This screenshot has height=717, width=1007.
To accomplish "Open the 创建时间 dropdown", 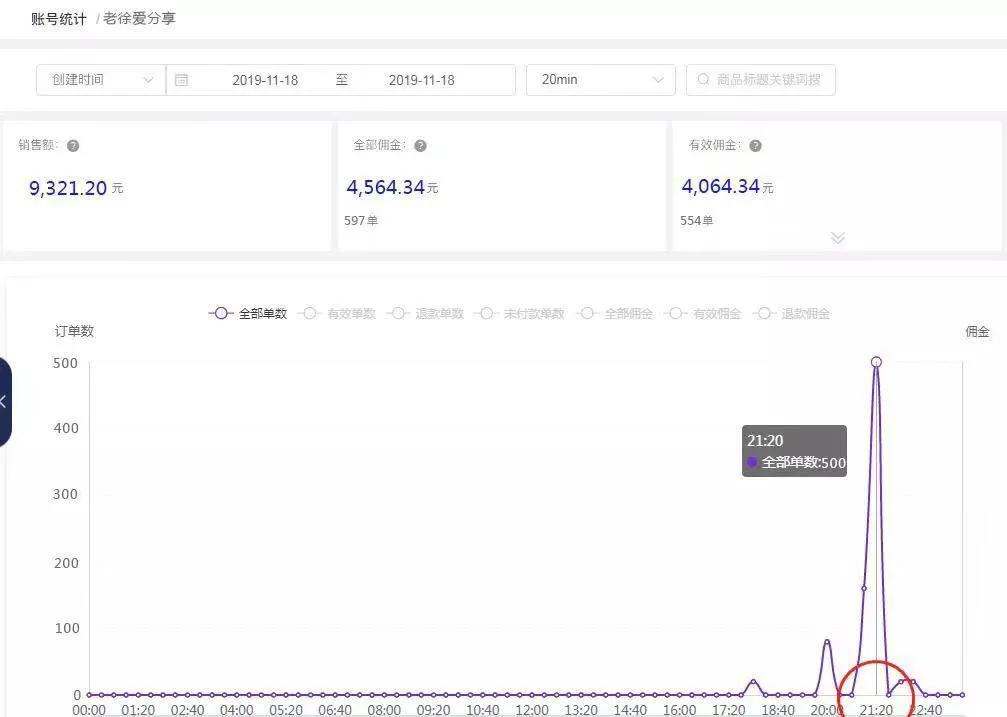I will [x=98, y=80].
